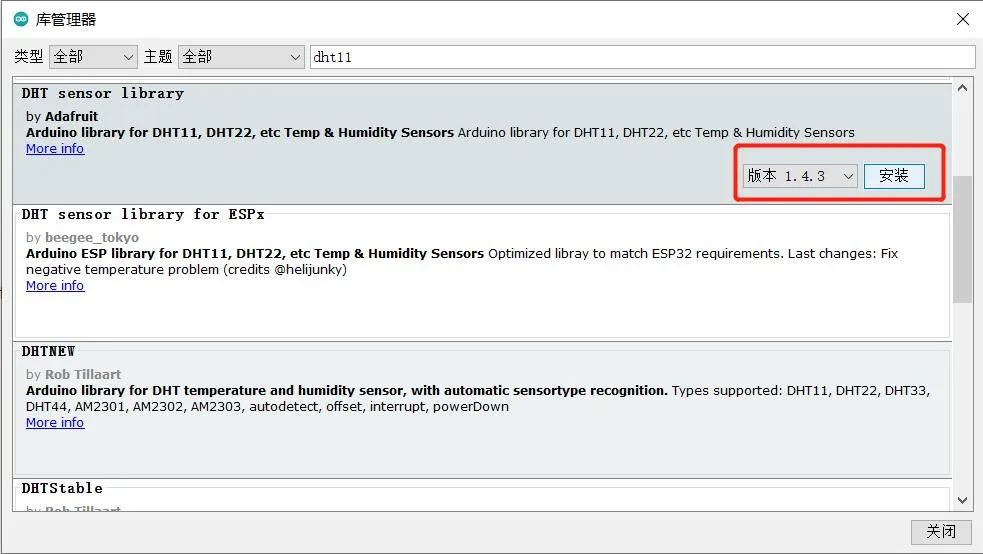Click the Arduino logo in title bar
This screenshot has width=983, height=554.
(x=21, y=19)
